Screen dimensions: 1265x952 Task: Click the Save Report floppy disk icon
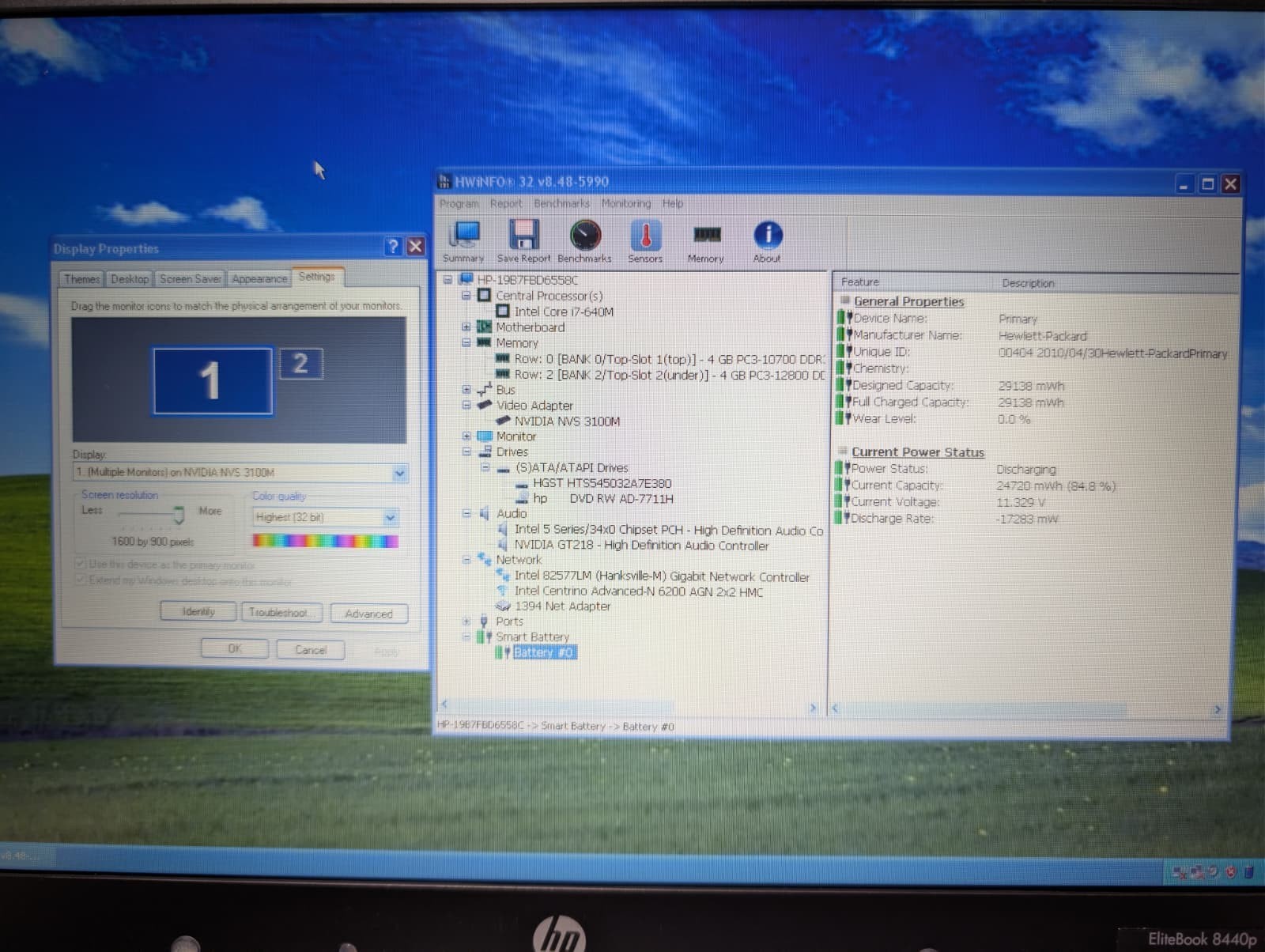[523, 241]
